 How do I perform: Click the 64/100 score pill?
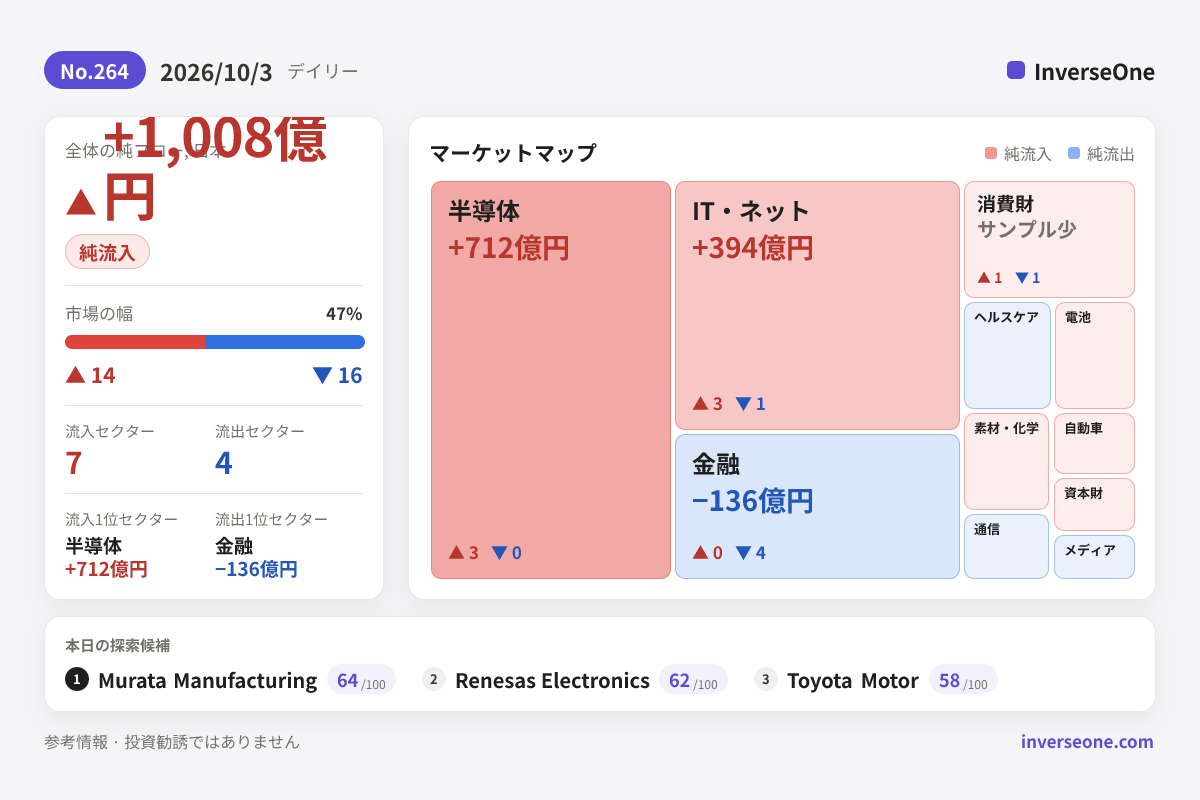(x=361, y=680)
